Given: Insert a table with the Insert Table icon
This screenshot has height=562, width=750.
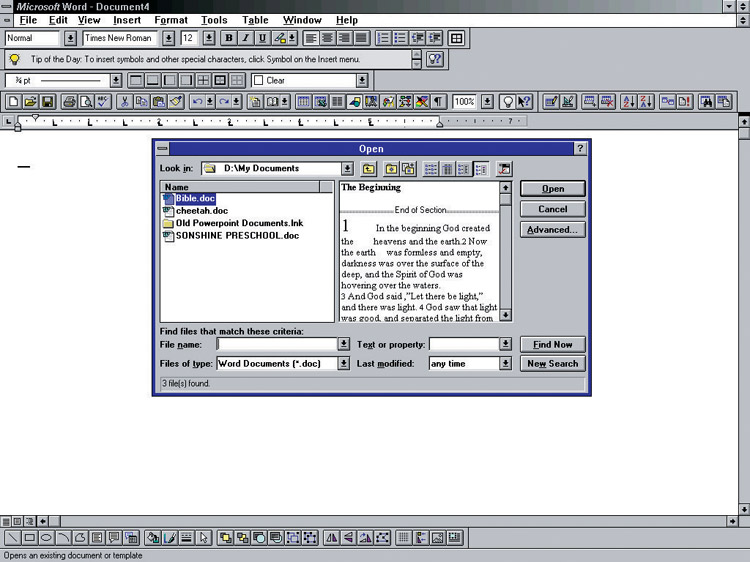Looking at the screenshot, I should coord(303,101).
